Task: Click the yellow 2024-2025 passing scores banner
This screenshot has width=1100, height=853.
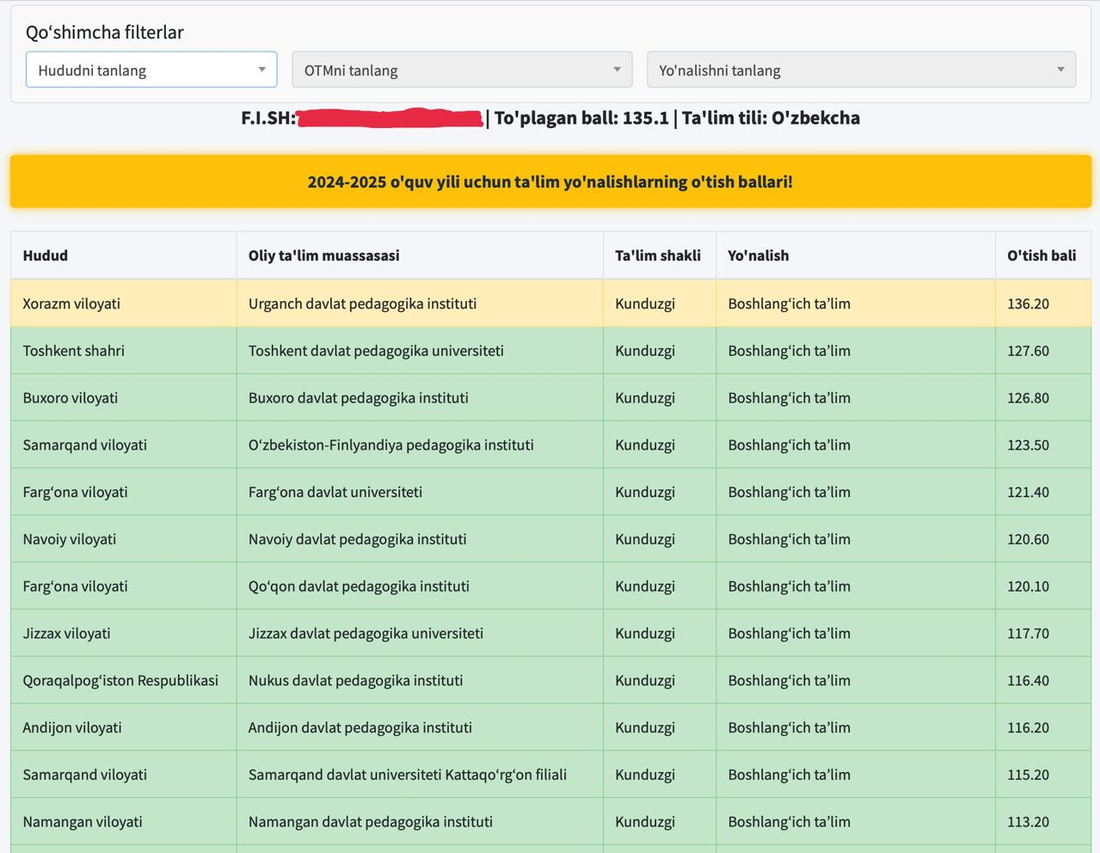Action: (x=551, y=182)
